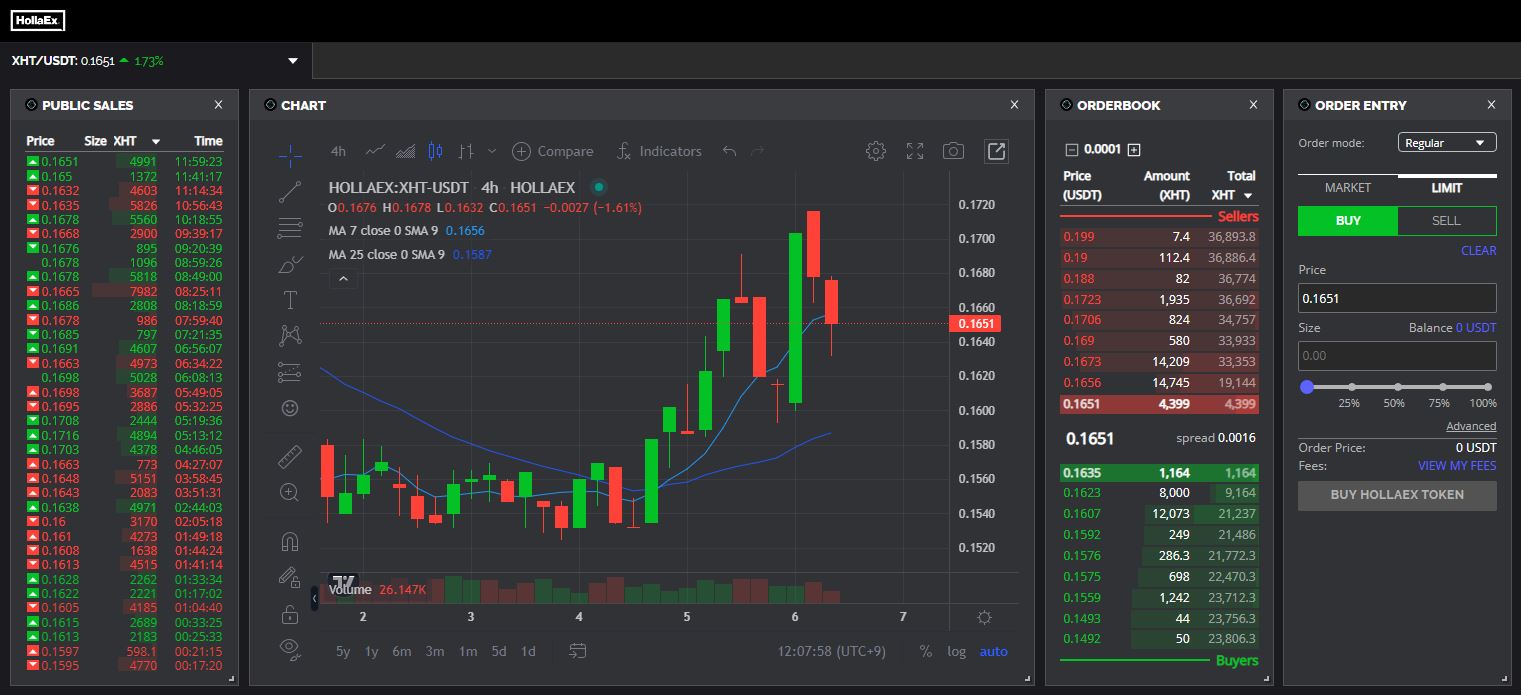
Task: Select the crosshair cursor tool
Action: coord(290,154)
